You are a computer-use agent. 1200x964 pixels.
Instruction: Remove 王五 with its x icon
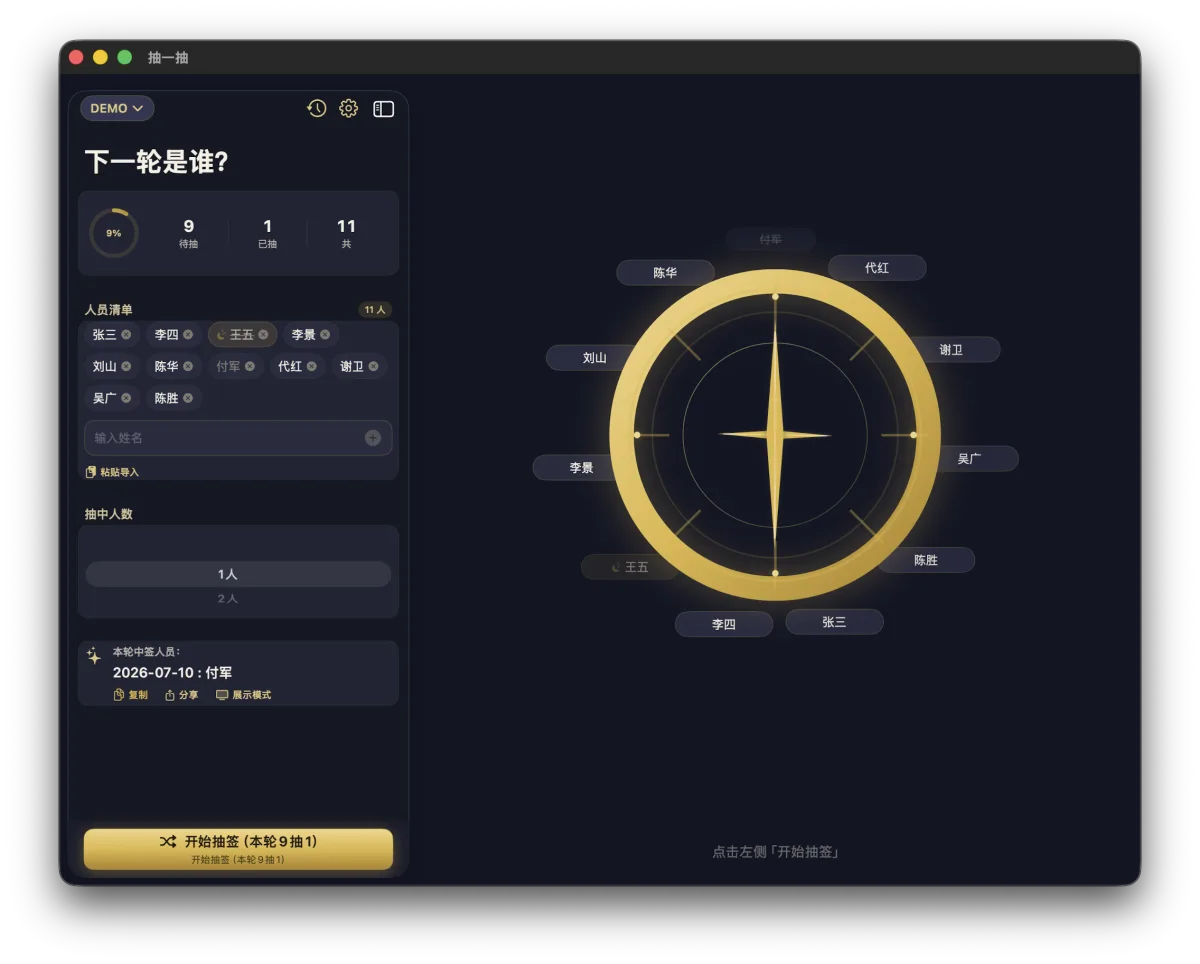coord(263,334)
